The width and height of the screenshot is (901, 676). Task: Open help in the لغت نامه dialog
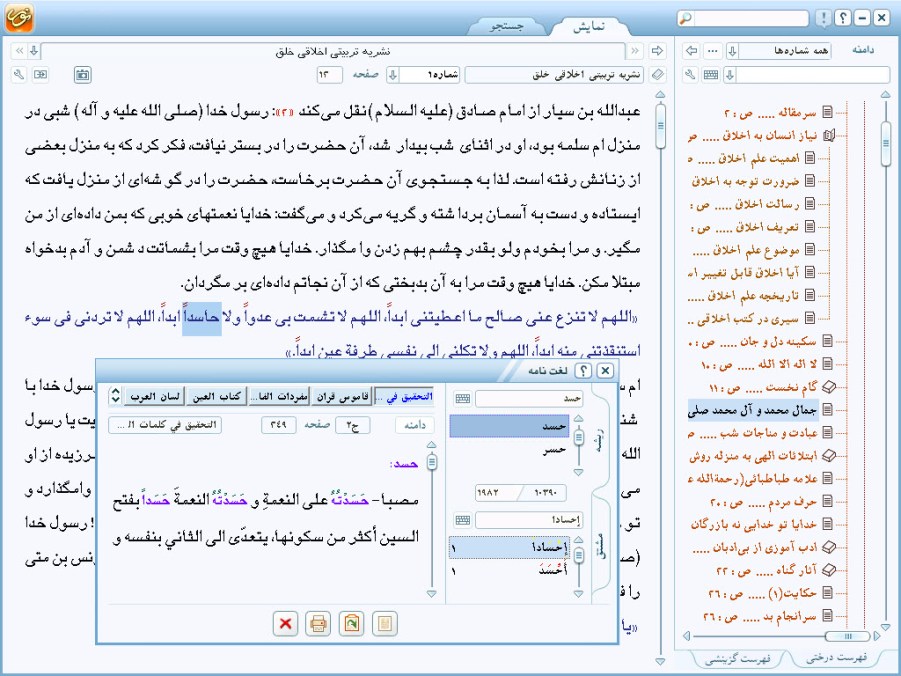pyautogui.click(x=583, y=371)
